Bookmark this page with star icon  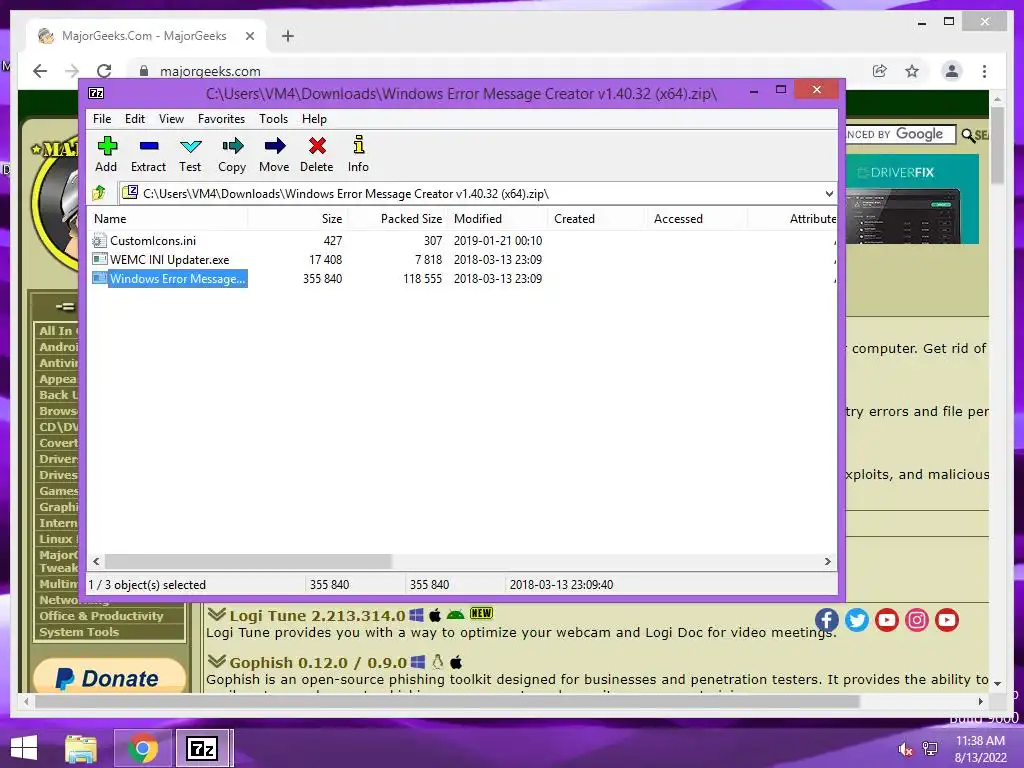[912, 71]
